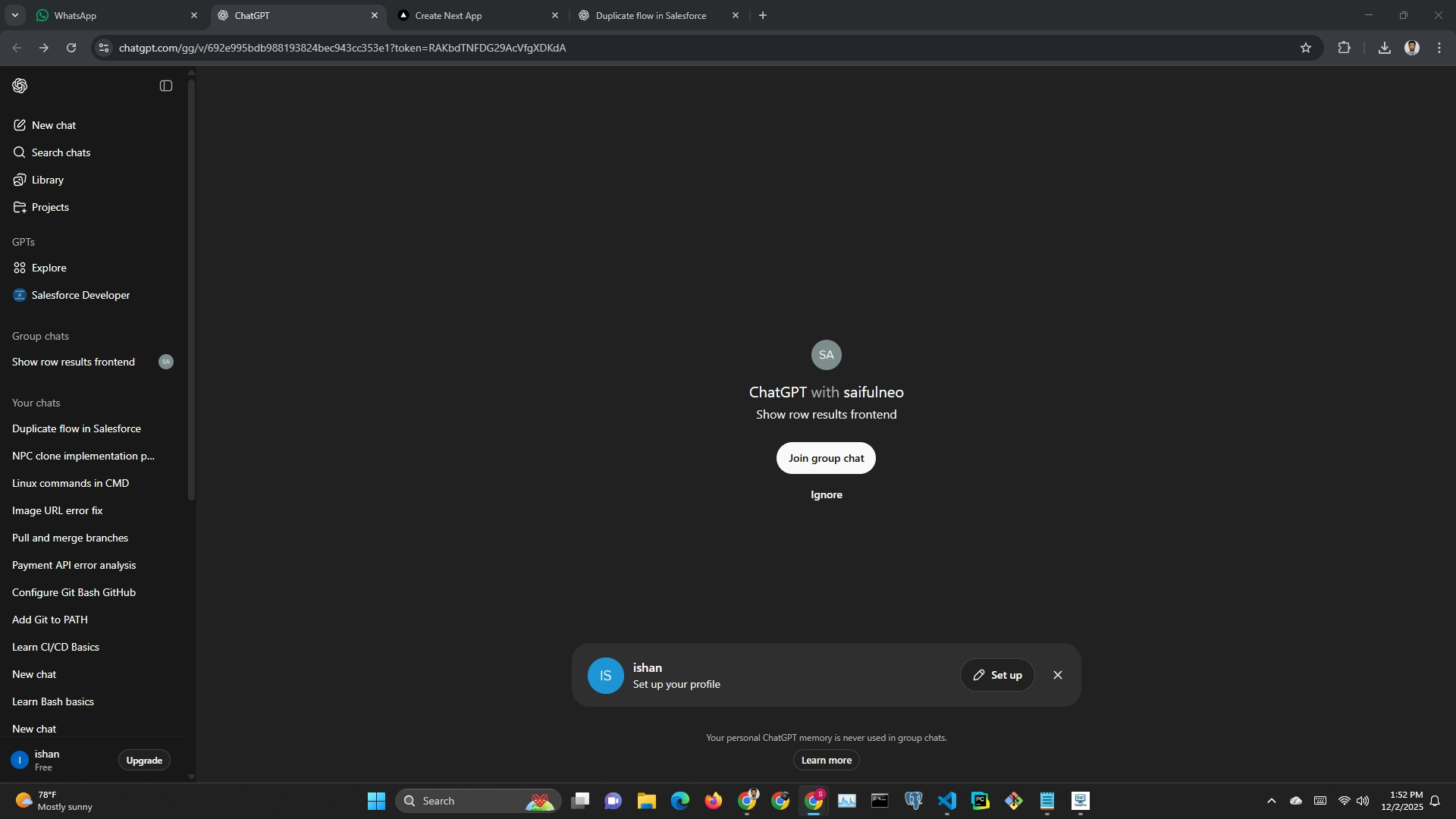Click Learn more about group chats
1456x819 pixels.
click(x=826, y=760)
